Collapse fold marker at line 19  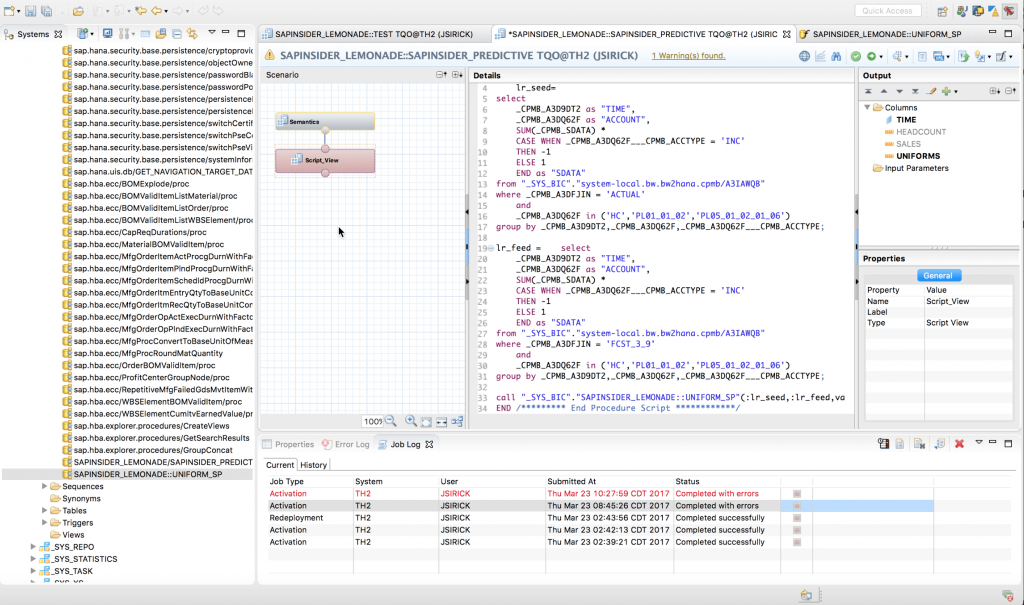click(x=491, y=248)
